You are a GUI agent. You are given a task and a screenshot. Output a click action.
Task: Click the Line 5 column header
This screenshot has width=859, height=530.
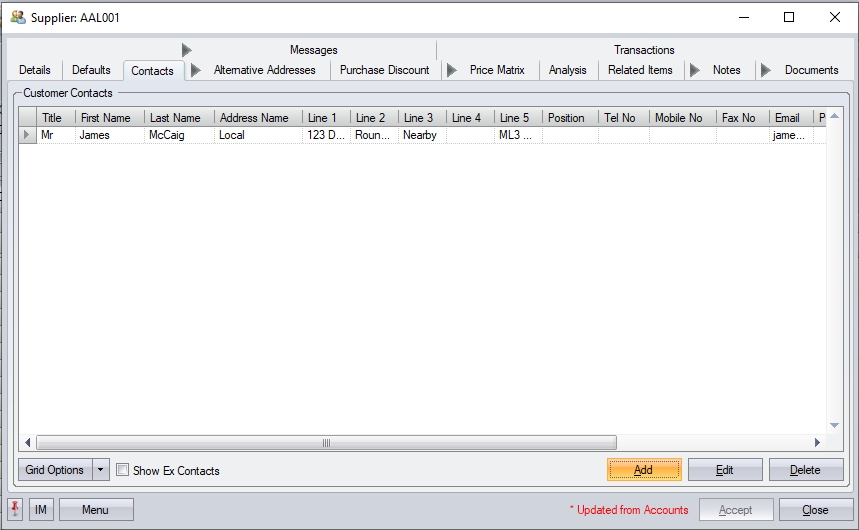[x=518, y=117]
